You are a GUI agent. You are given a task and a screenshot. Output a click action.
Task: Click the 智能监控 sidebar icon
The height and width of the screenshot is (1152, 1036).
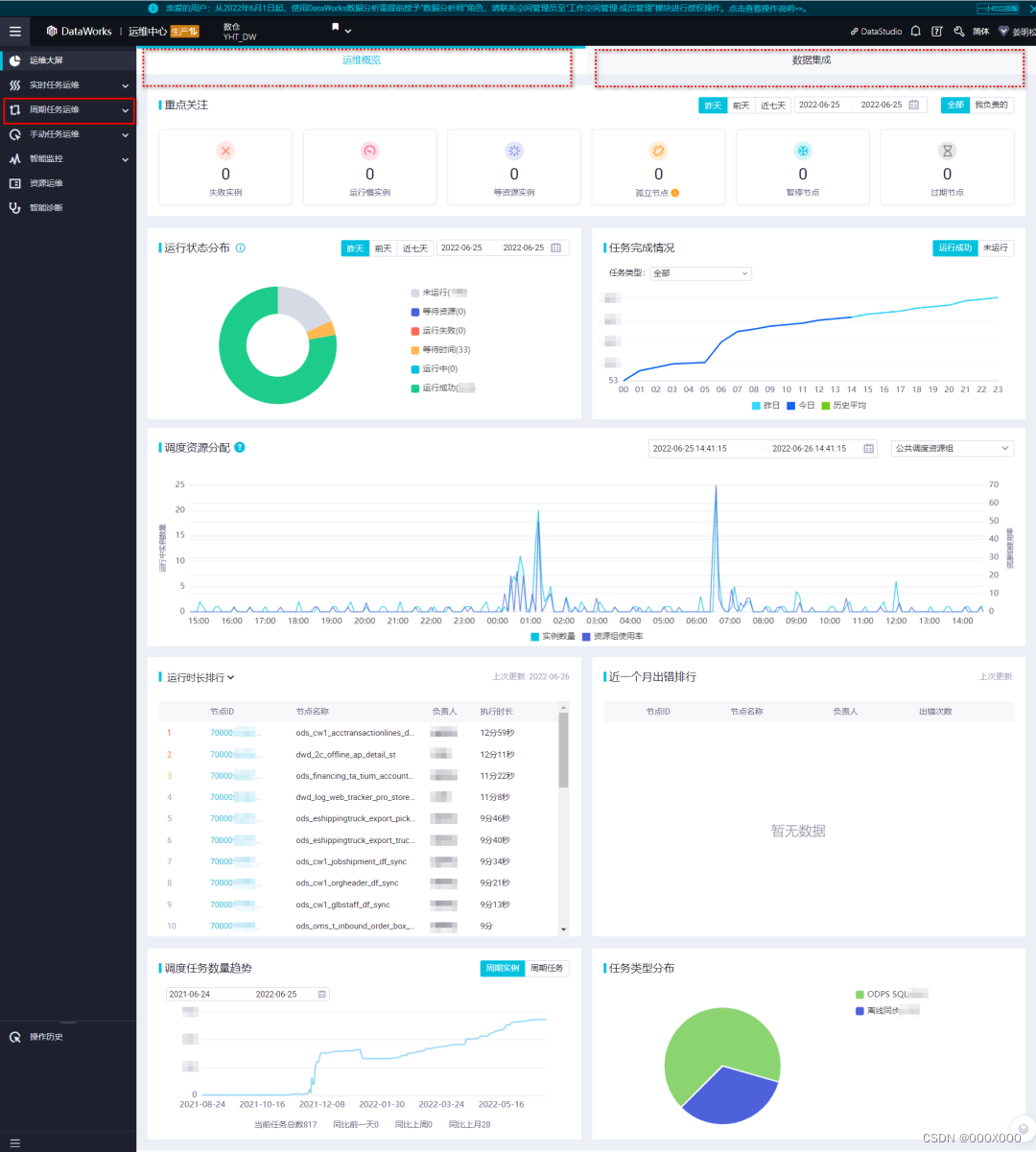click(x=14, y=159)
